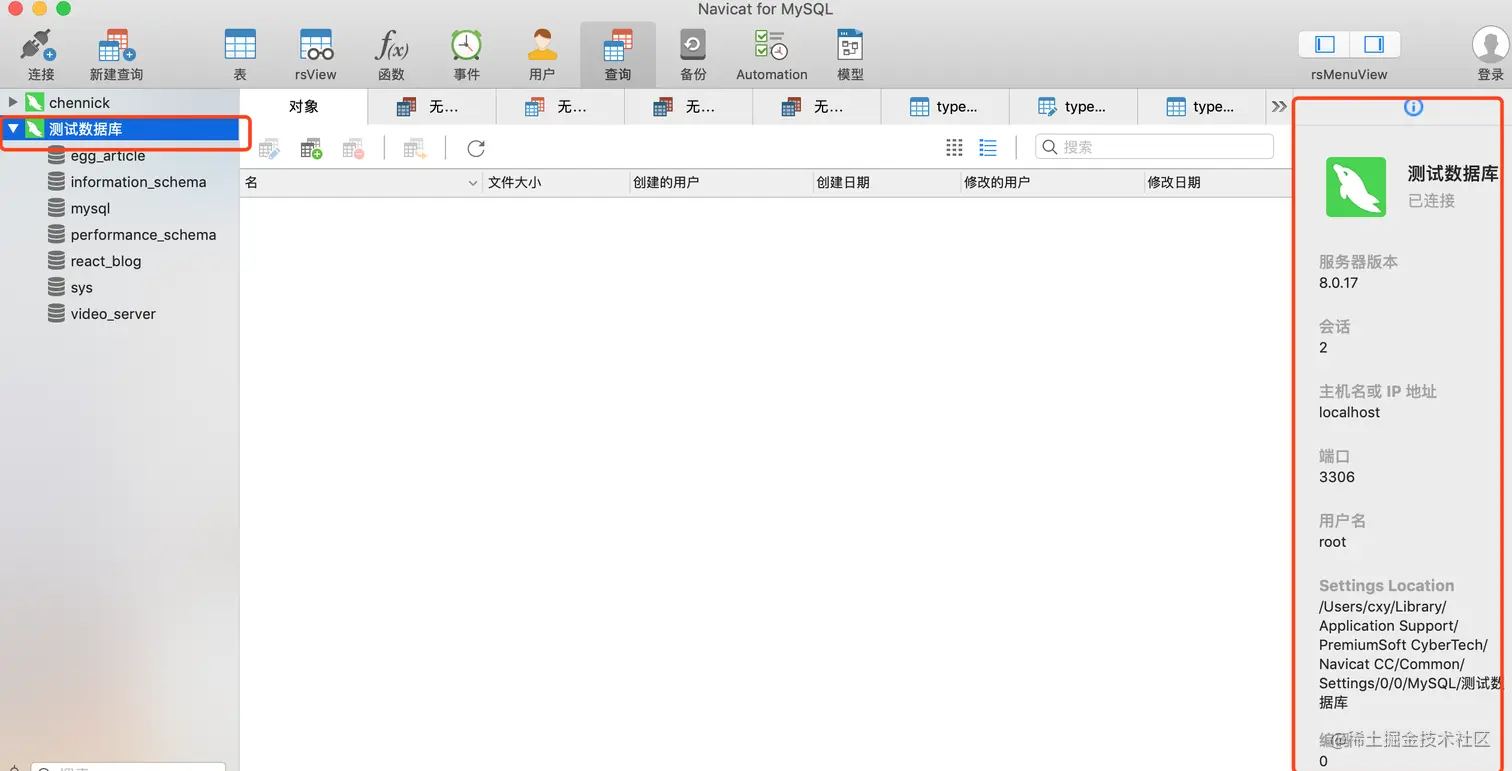Click the export query arrow icon
The image size is (1512, 771).
(415, 149)
